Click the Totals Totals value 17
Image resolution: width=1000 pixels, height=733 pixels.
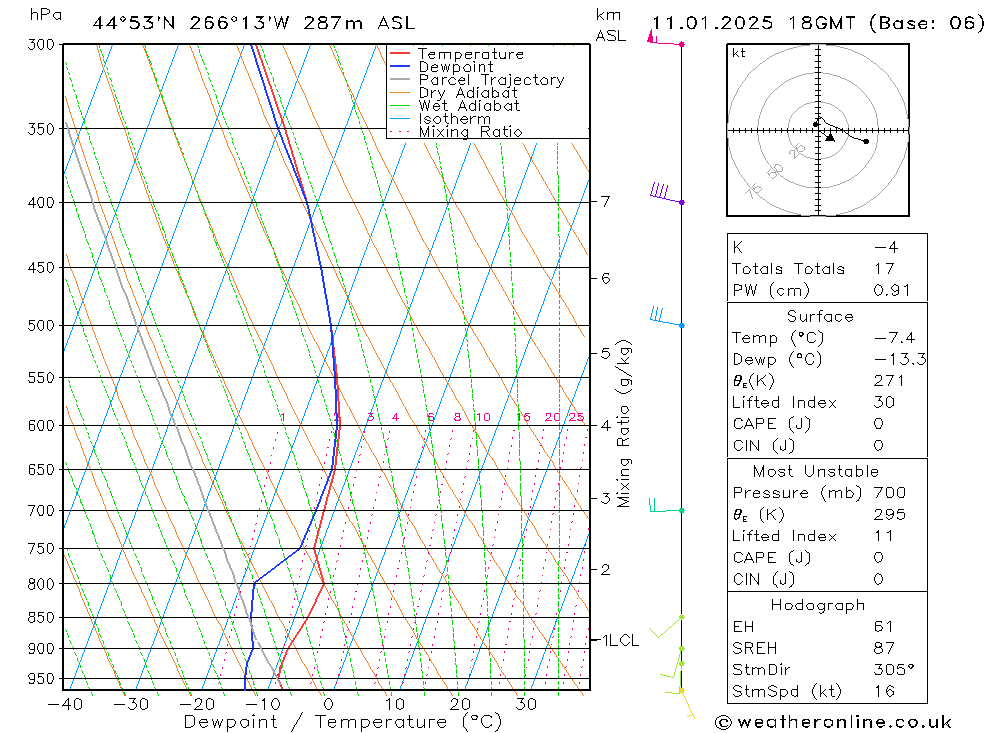pyautogui.click(x=885, y=269)
